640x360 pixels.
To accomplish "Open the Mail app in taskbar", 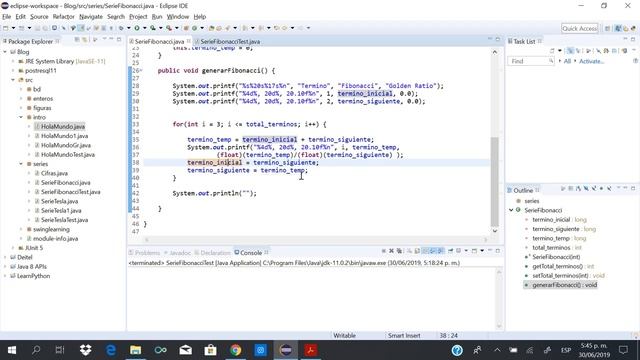I will click(186, 350).
